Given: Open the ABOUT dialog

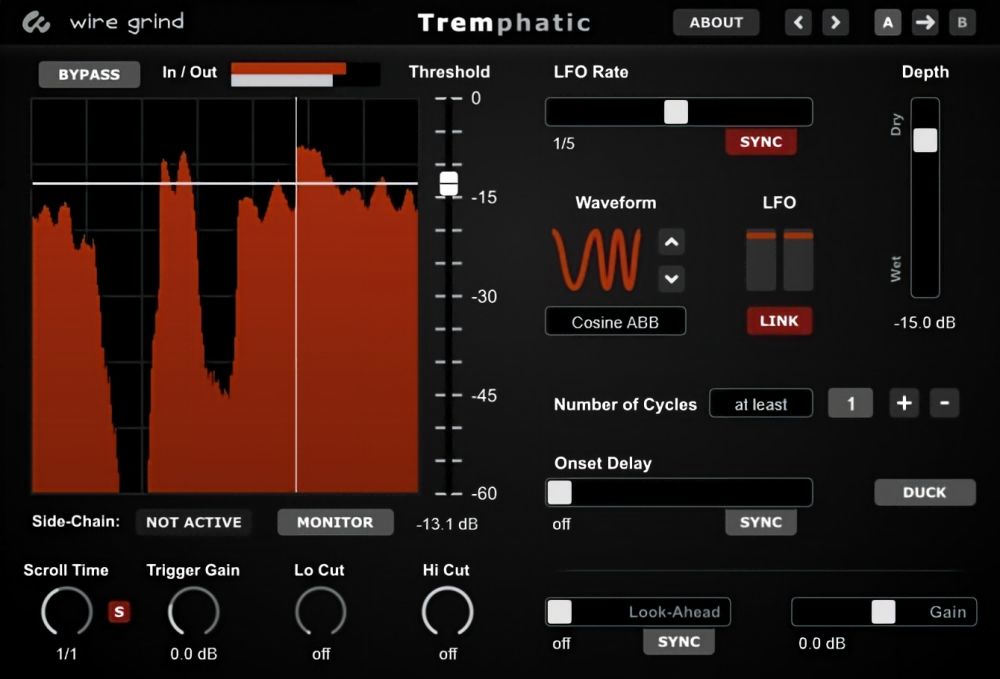Looking at the screenshot, I should 716,23.
